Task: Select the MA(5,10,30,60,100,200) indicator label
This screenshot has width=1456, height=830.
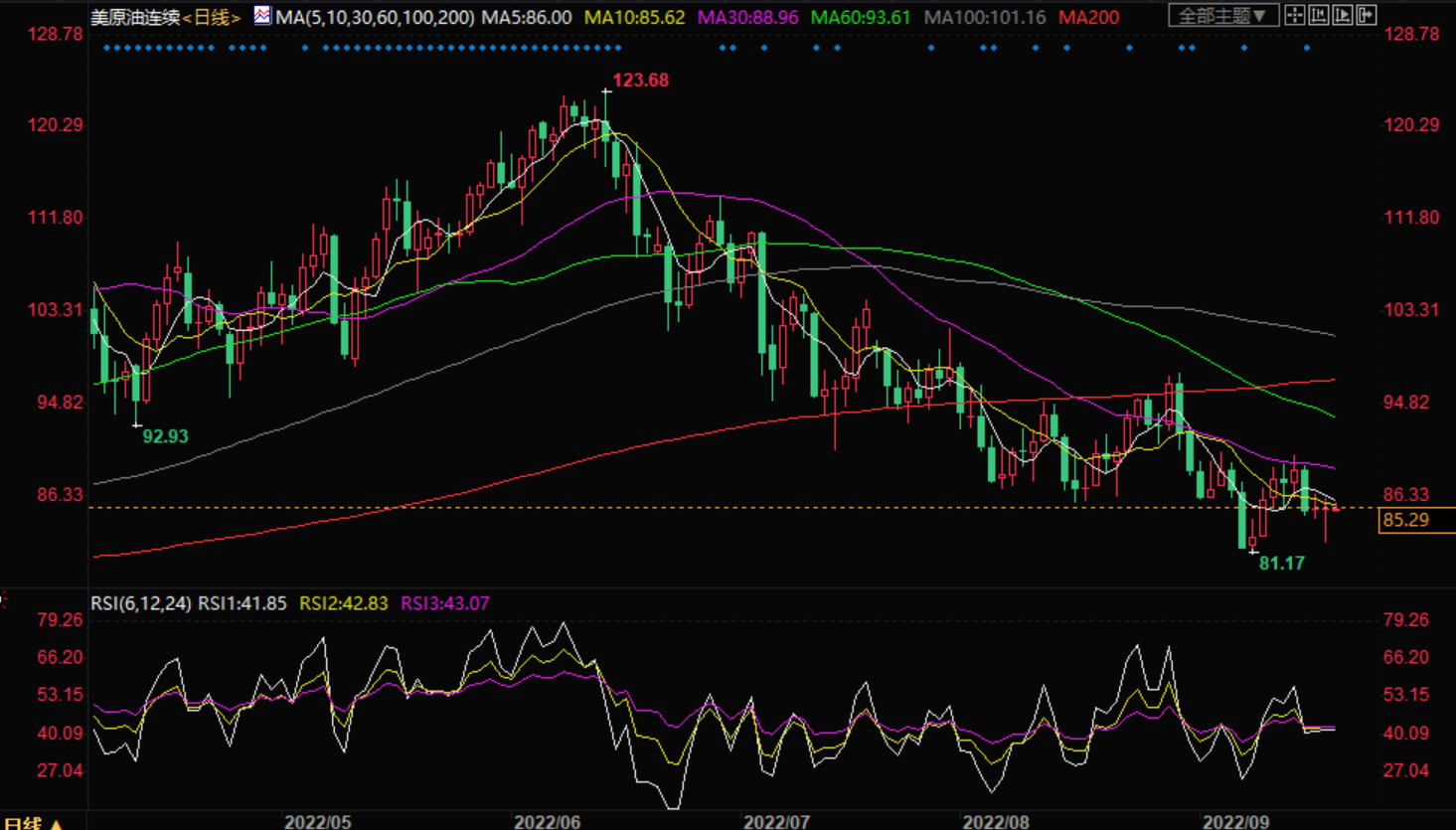Action: pyautogui.click(x=375, y=18)
